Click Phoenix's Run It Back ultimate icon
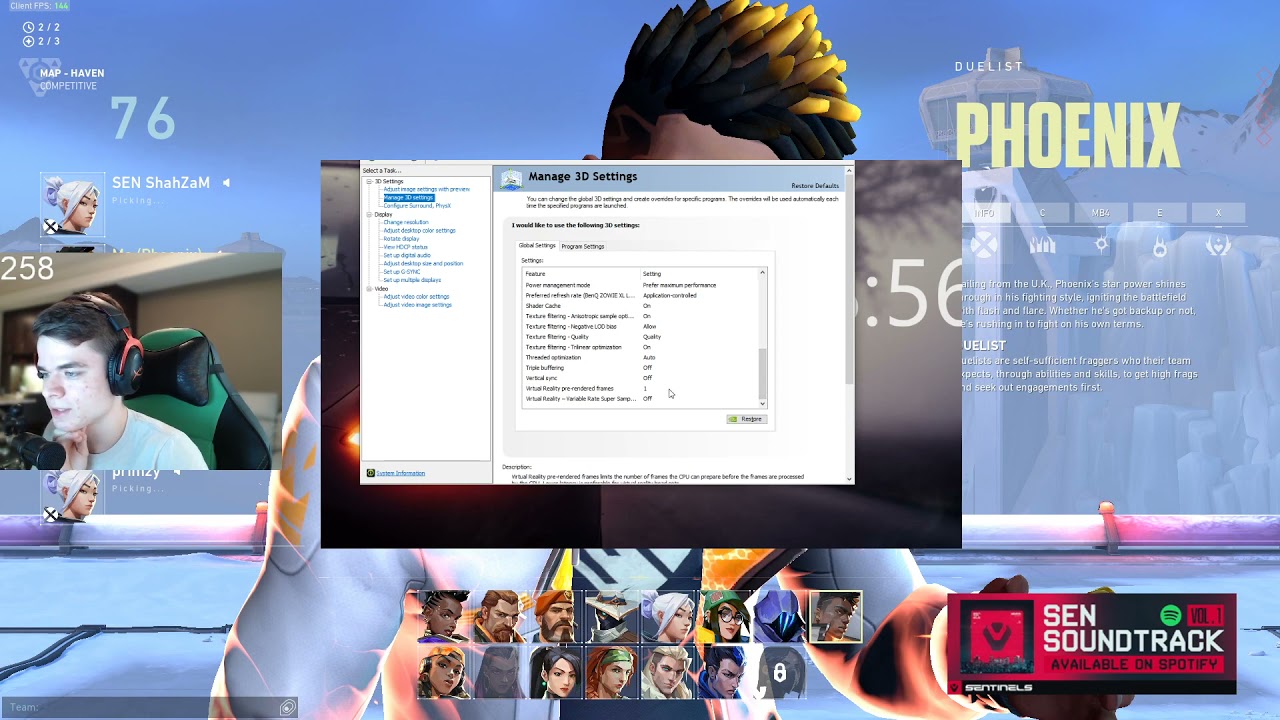The height and width of the screenshot is (720, 1280). click(x=1218, y=245)
